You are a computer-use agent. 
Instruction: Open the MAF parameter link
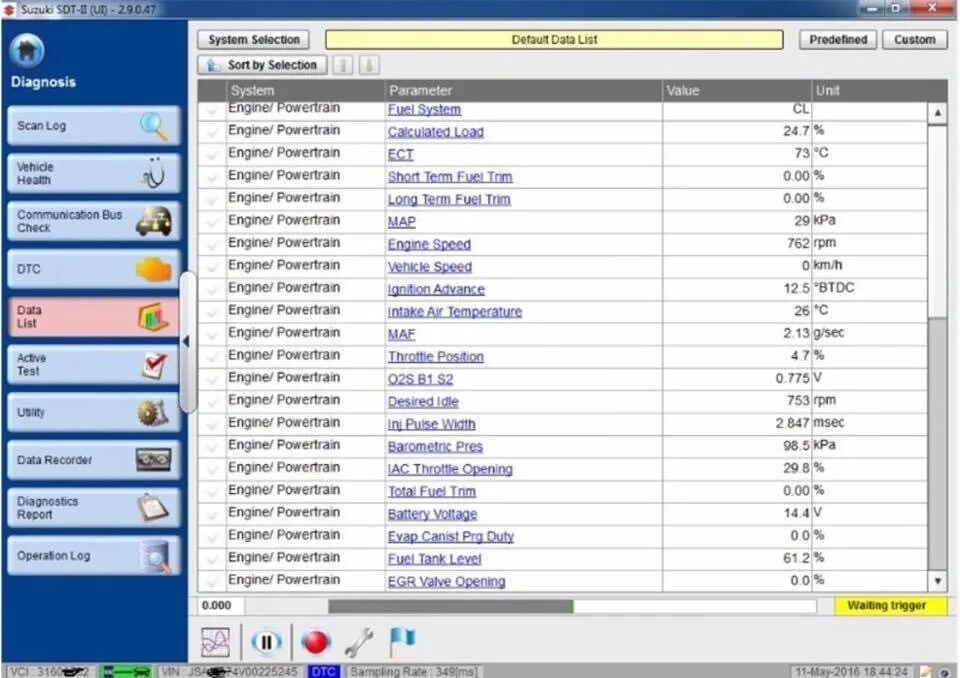402,334
